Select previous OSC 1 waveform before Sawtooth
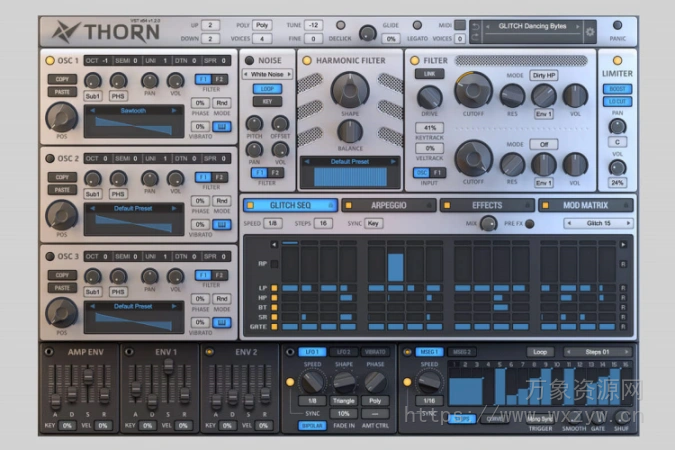 tap(93, 111)
